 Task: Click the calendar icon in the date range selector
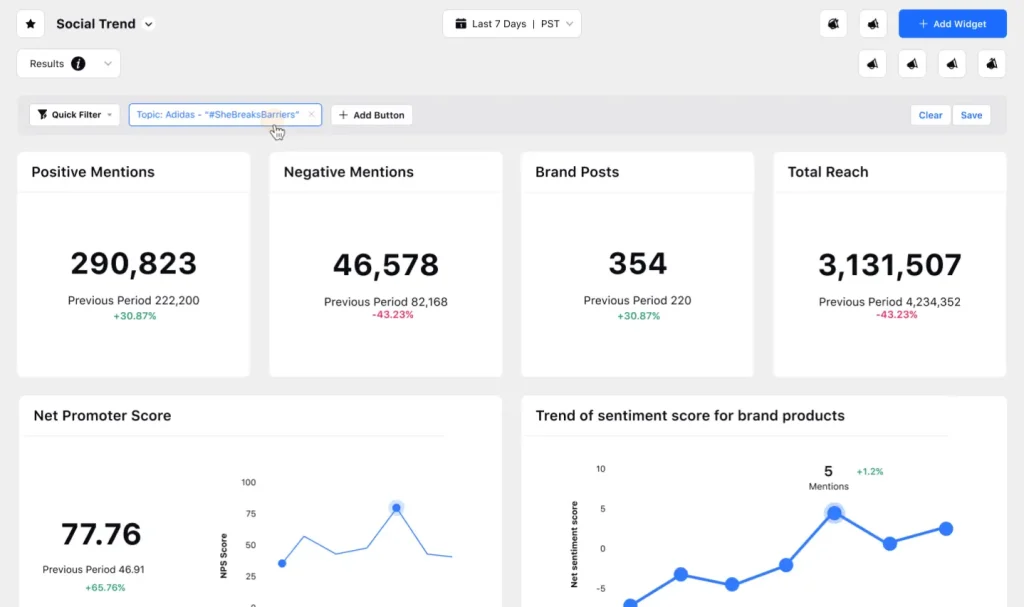(x=460, y=24)
